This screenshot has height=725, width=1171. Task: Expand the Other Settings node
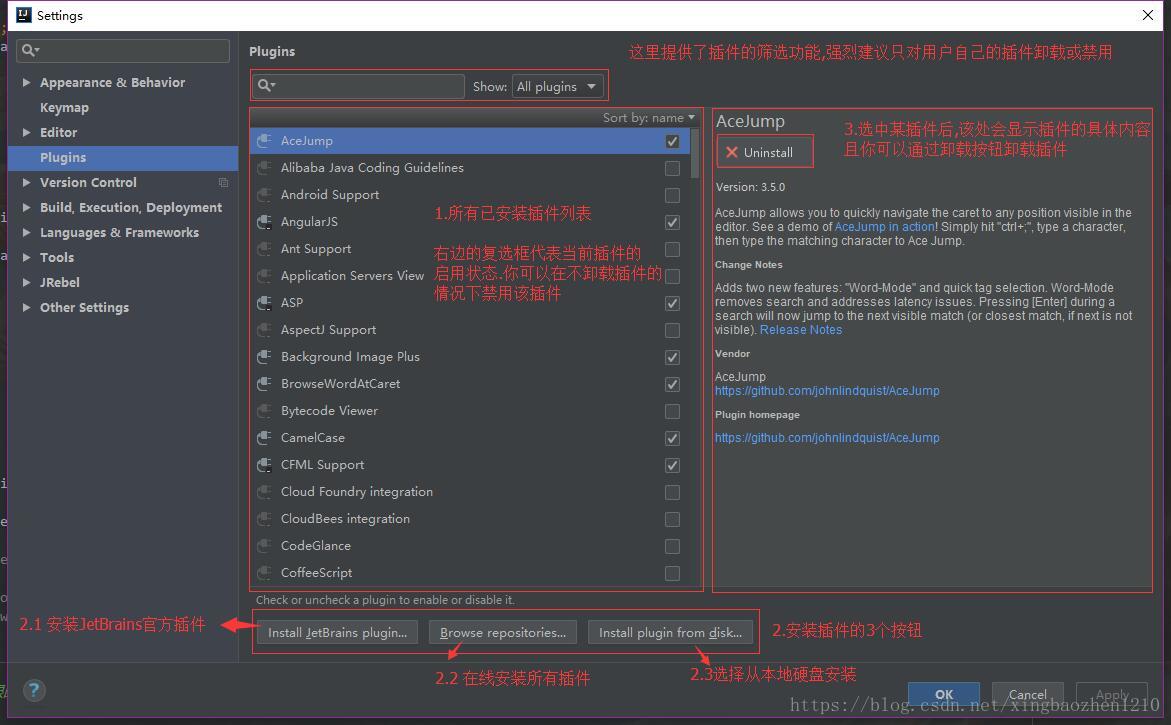26,307
